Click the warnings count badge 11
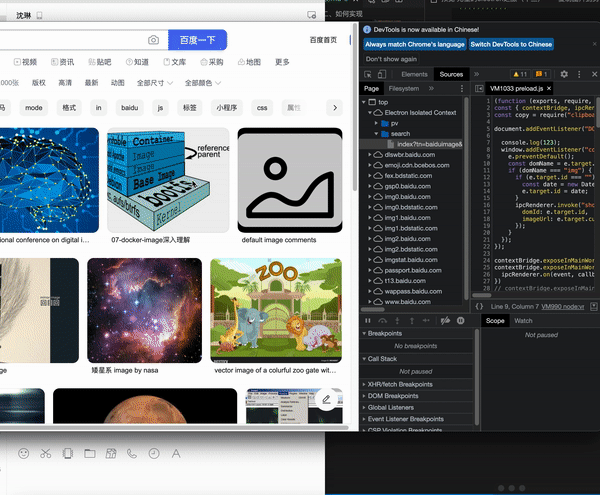 [x=520, y=74]
